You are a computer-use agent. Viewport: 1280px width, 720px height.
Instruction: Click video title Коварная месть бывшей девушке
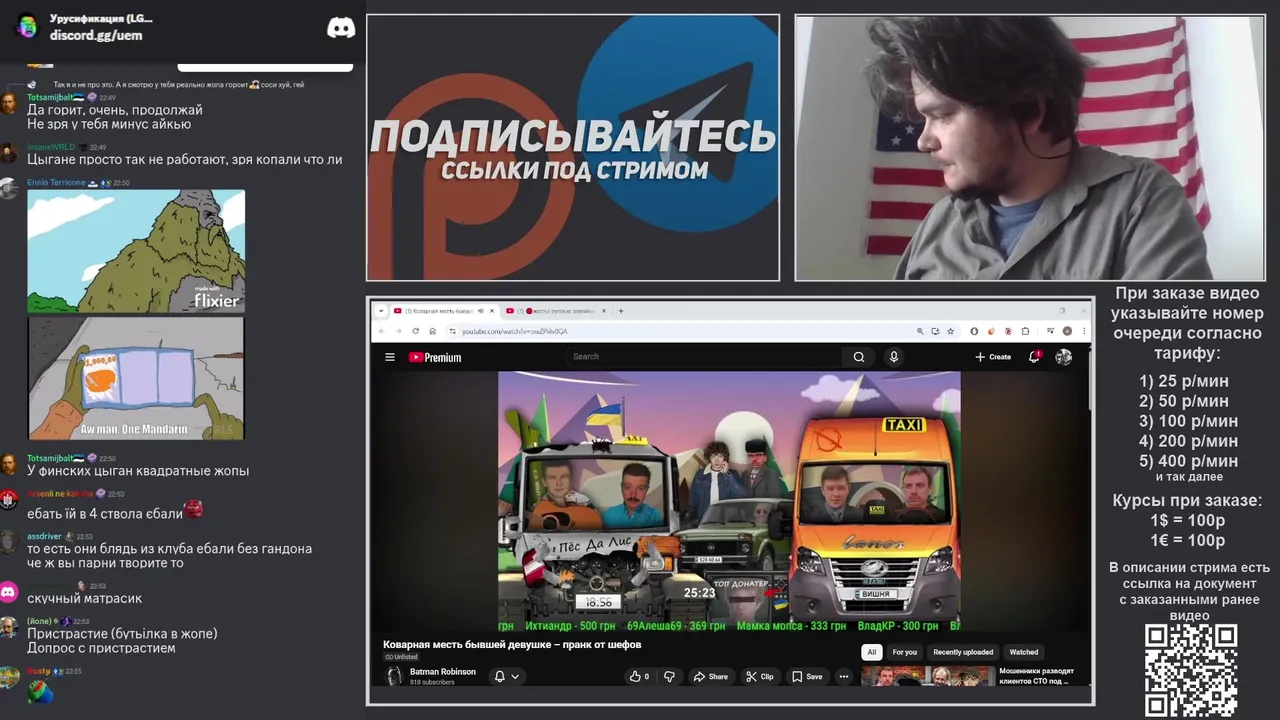(x=512, y=645)
